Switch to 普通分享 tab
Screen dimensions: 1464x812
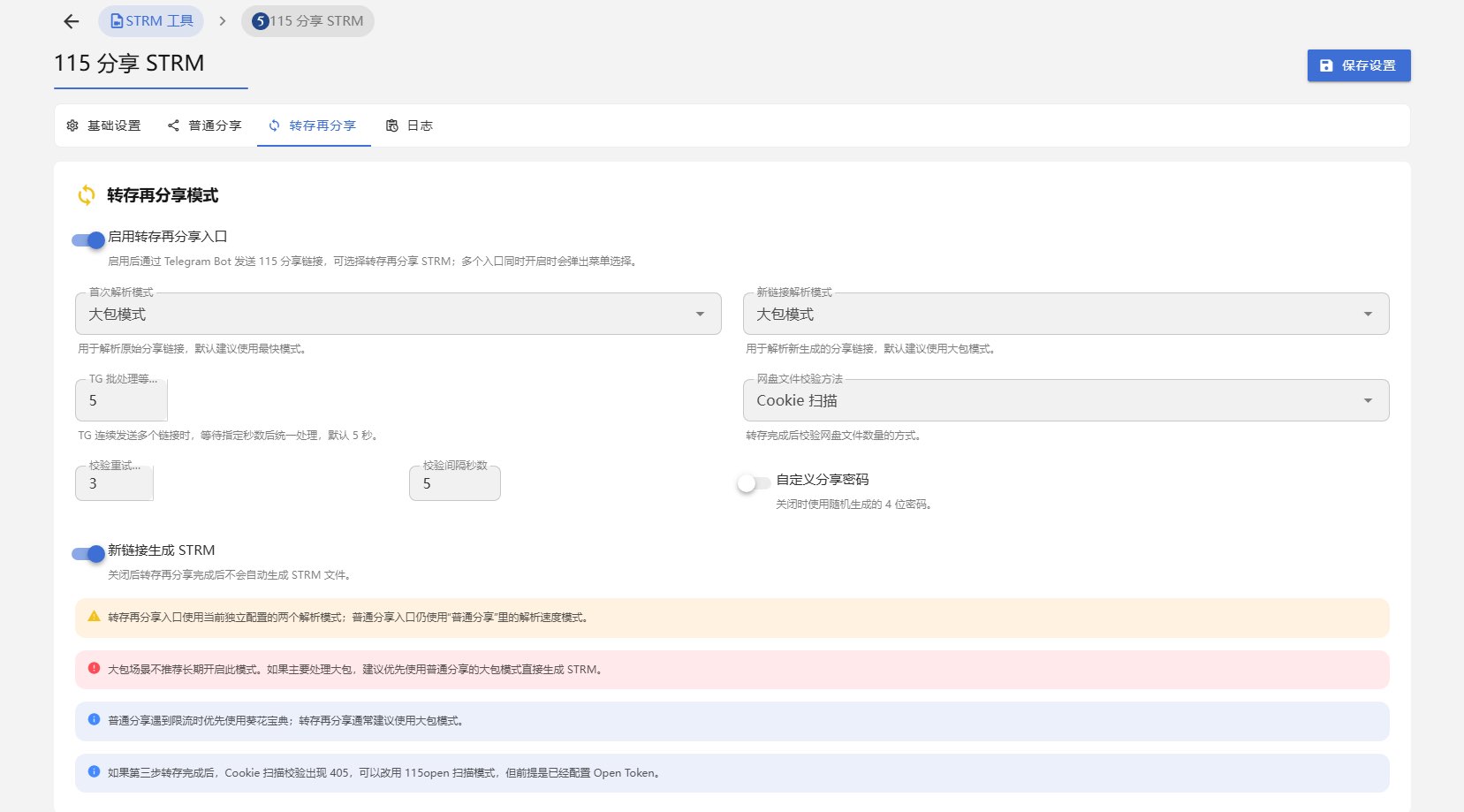[205, 125]
